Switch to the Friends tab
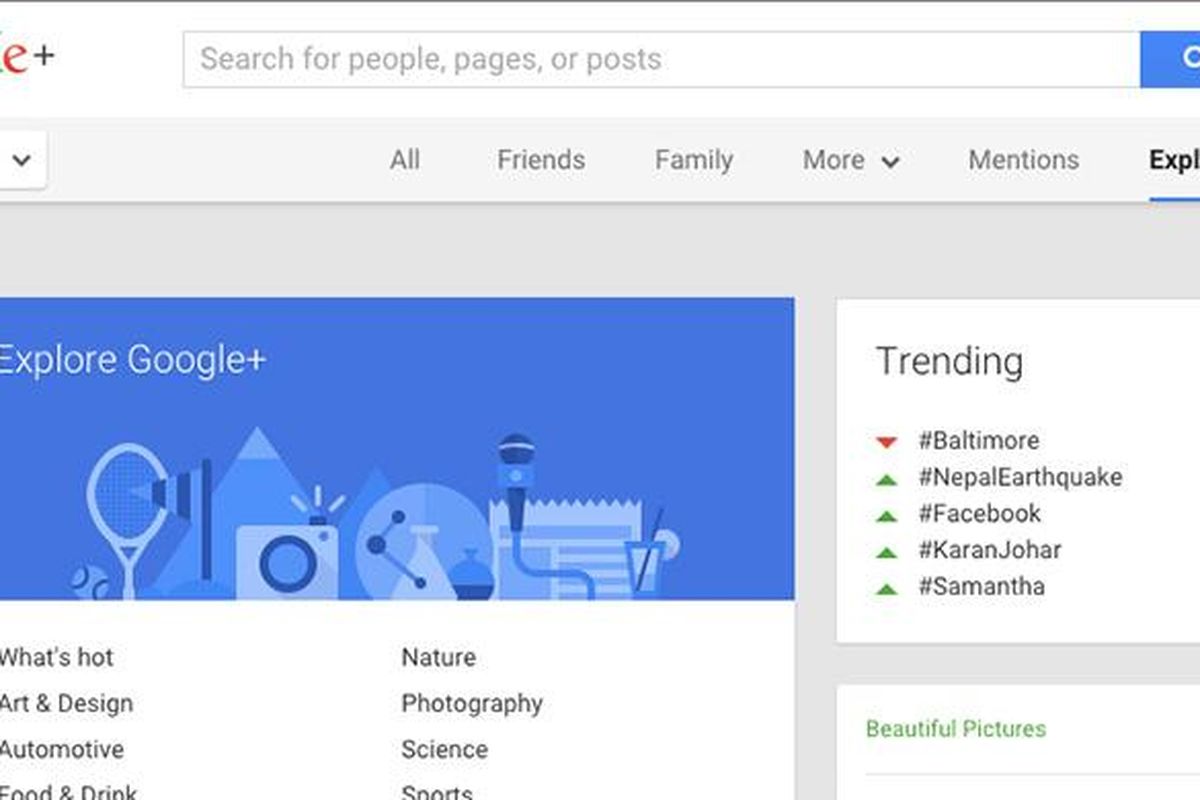This screenshot has width=1200, height=800. (541, 160)
